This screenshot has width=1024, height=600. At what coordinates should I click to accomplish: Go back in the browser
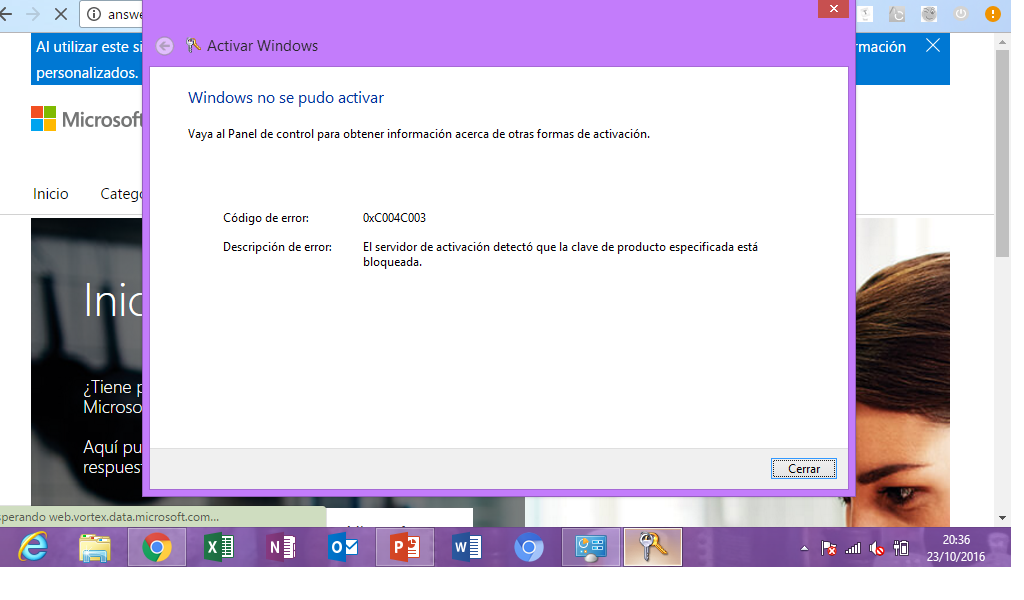click(7, 14)
